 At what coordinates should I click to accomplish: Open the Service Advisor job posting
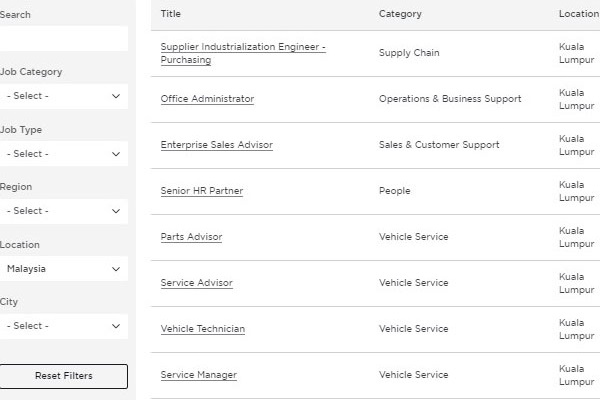click(196, 283)
